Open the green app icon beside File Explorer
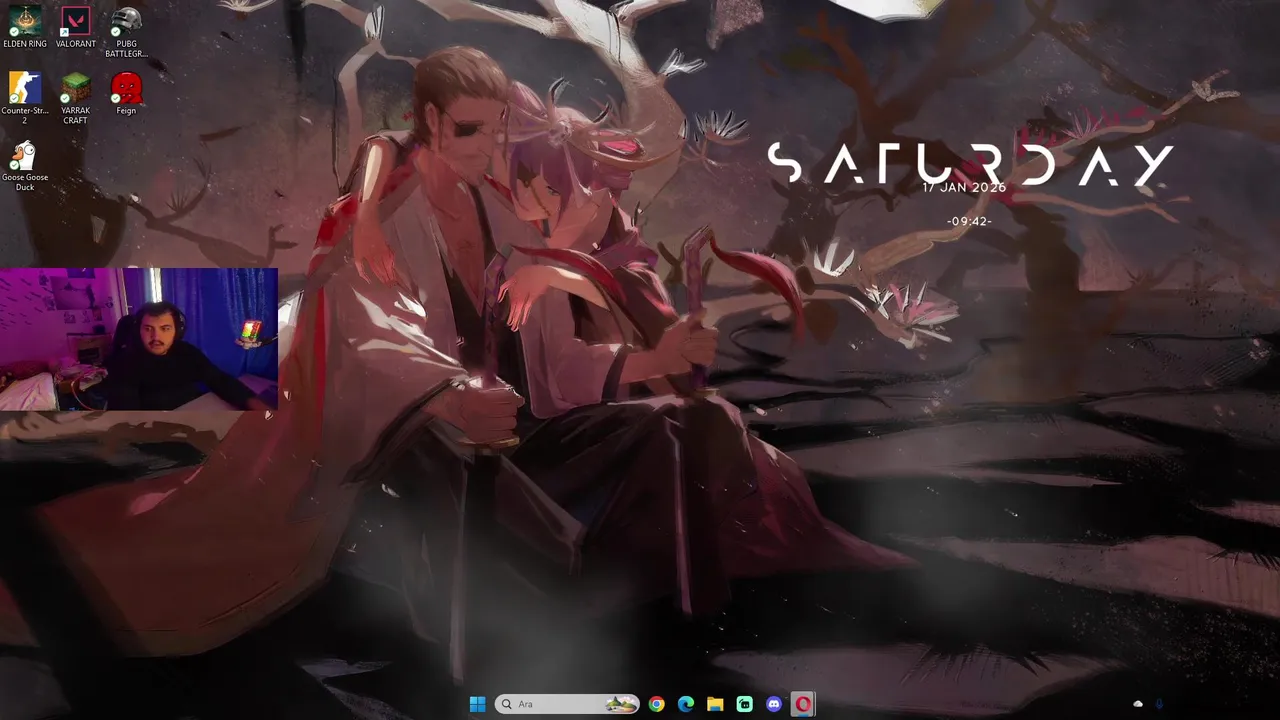 pyautogui.click(x=745, y=704)
